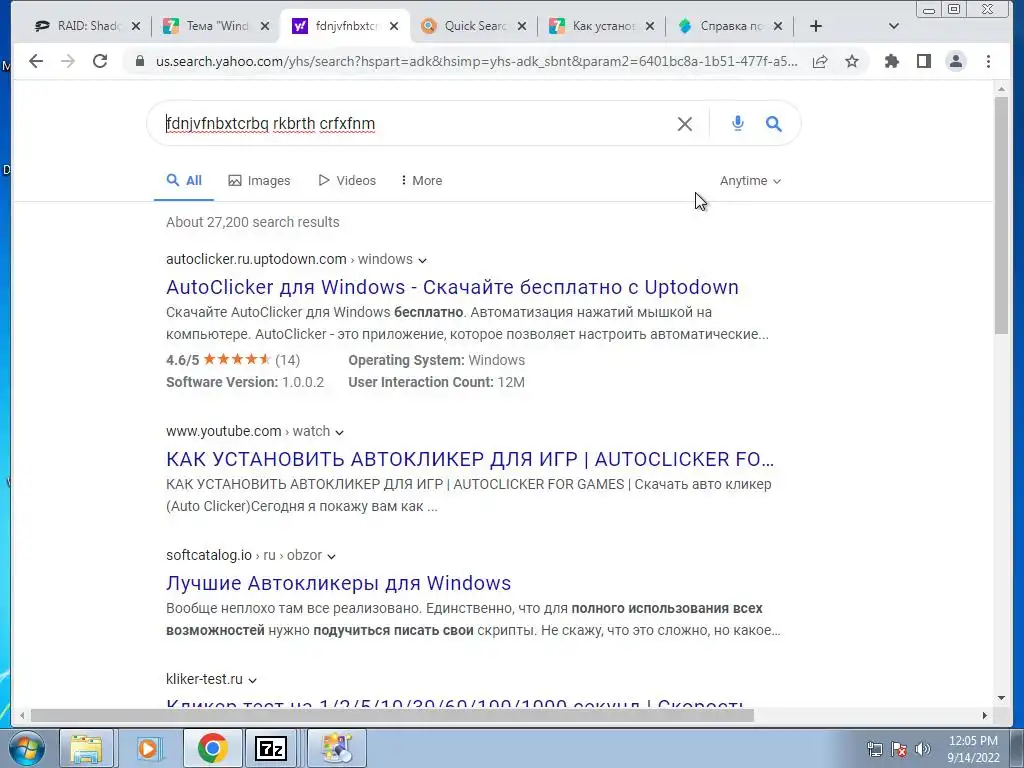Click the scroll right arrow
Viewport: 1024px width, 768px height.
(985, 716)
